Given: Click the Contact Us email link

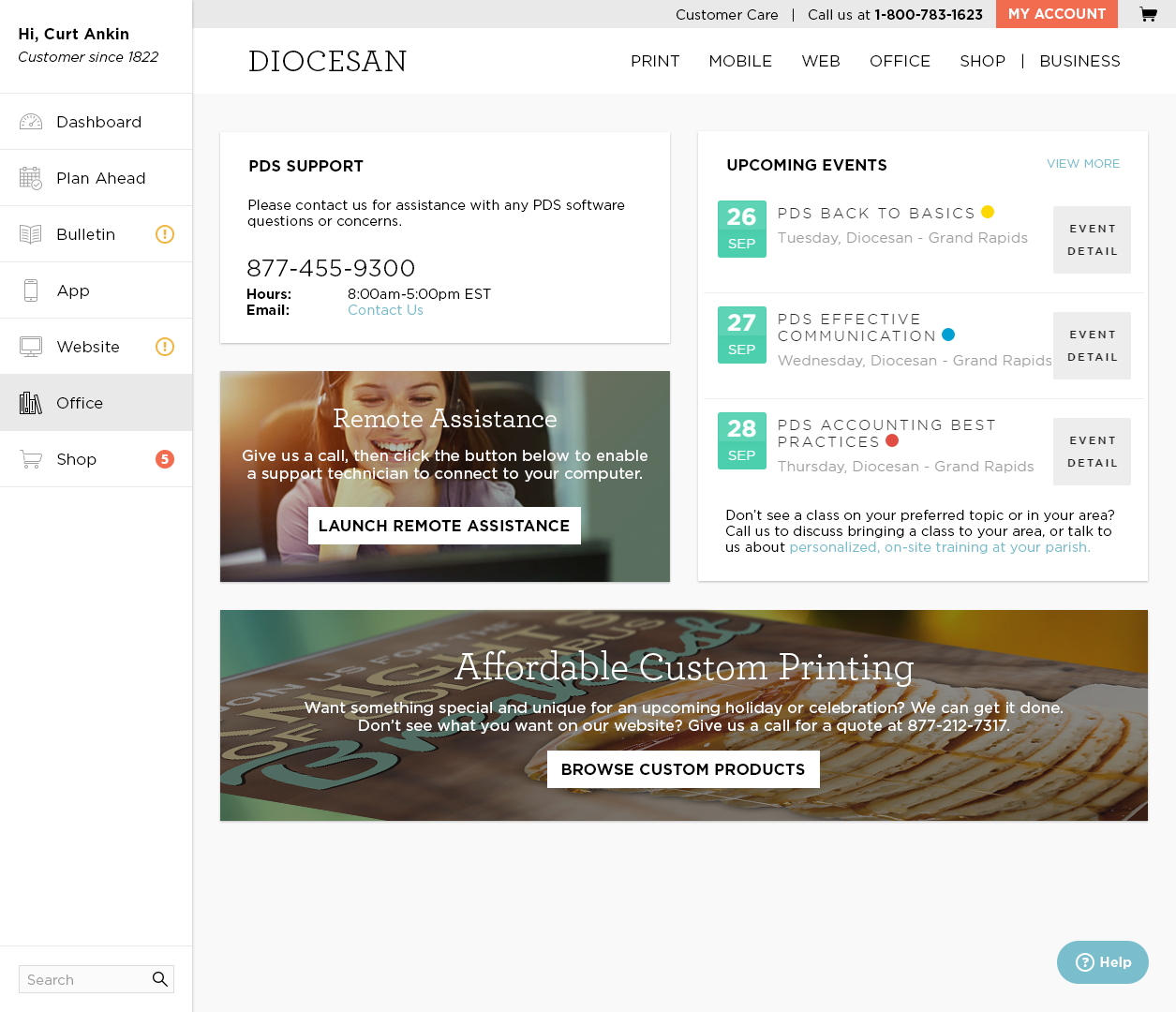Looking at the screenshot, I should click(385, 310).
